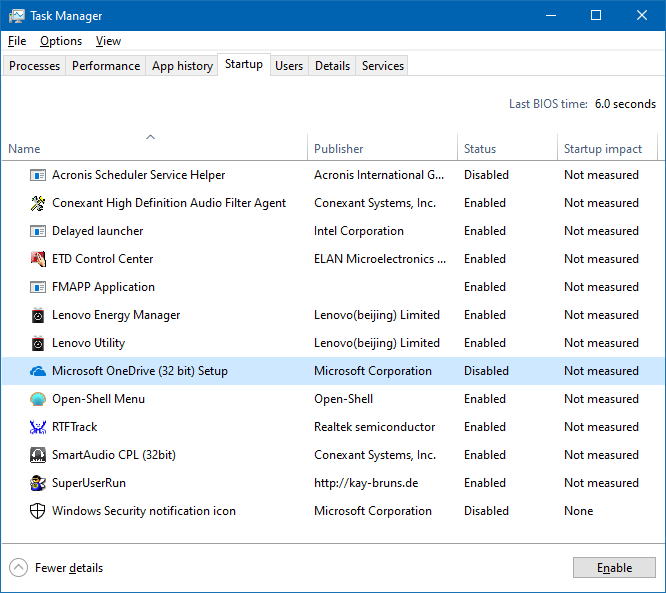Click the RTFTrack icon
666x593 pixels.
tap(38, 427)
